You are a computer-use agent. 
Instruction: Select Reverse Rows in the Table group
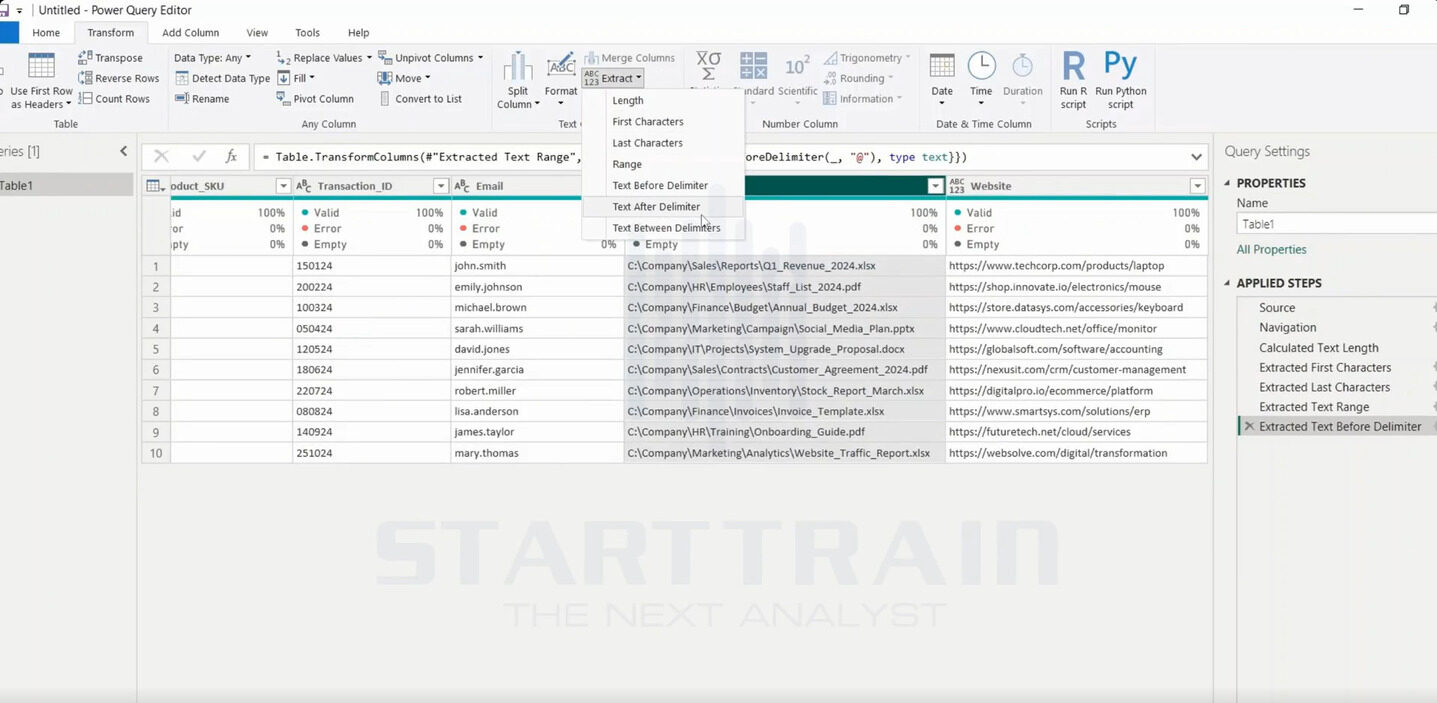click(118, 78)
